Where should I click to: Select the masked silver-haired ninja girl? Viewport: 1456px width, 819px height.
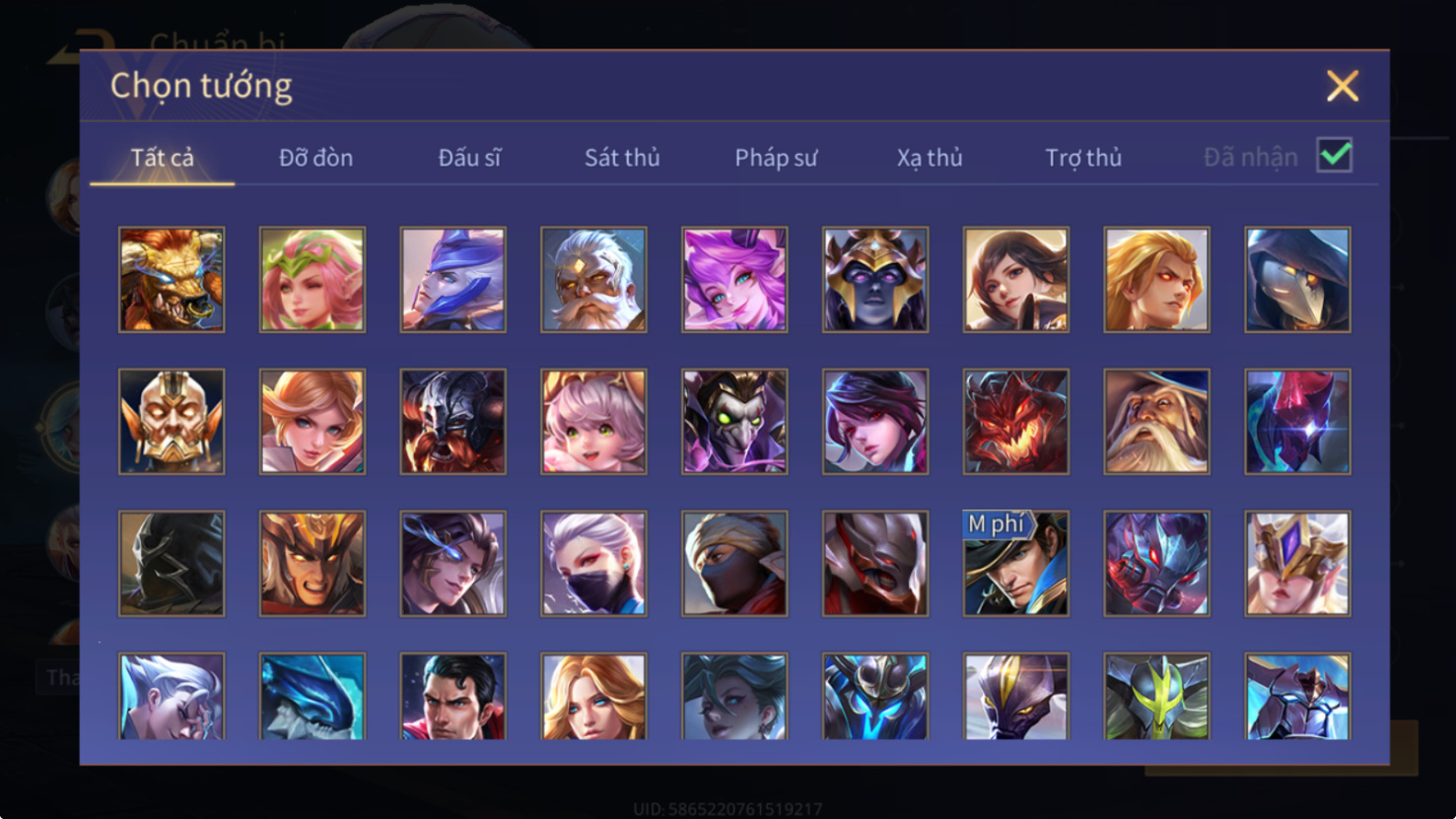(593, 564)
